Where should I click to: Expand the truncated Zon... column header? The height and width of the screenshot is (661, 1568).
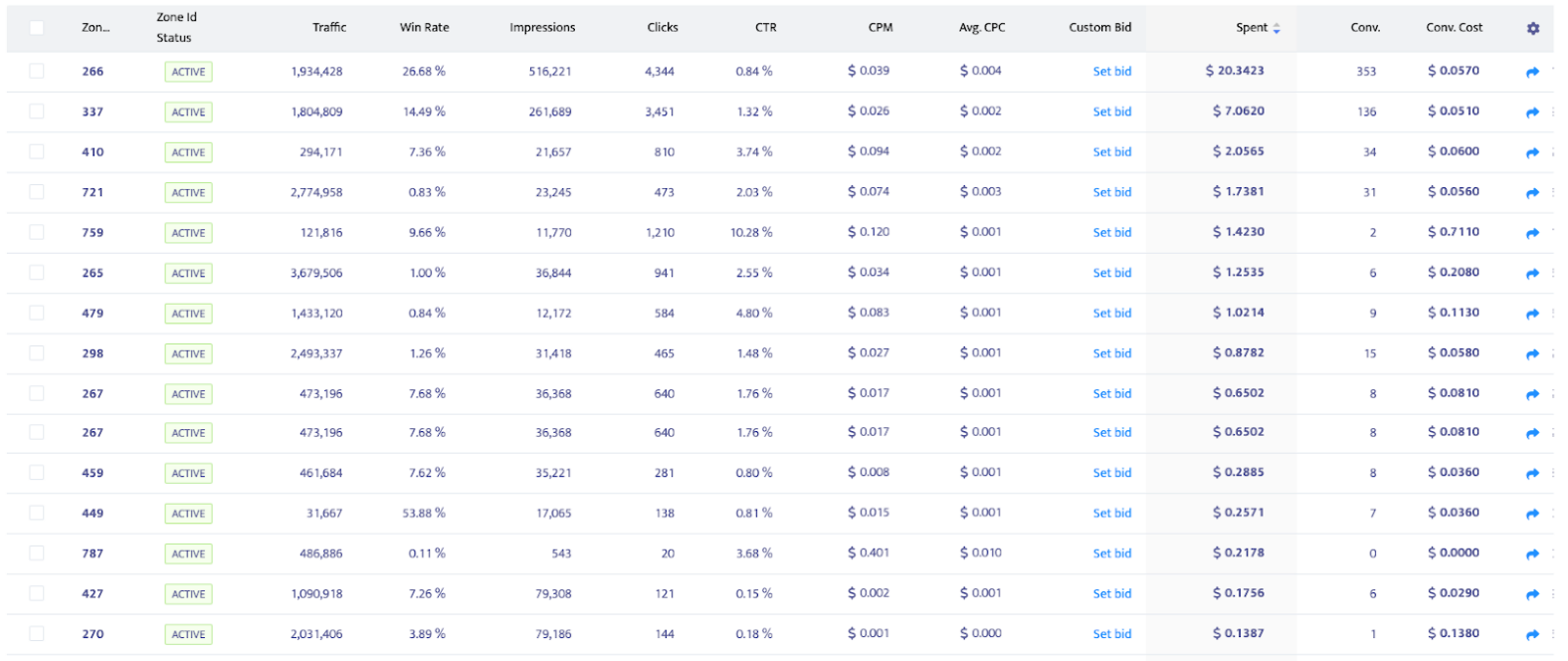pos(96,28)
